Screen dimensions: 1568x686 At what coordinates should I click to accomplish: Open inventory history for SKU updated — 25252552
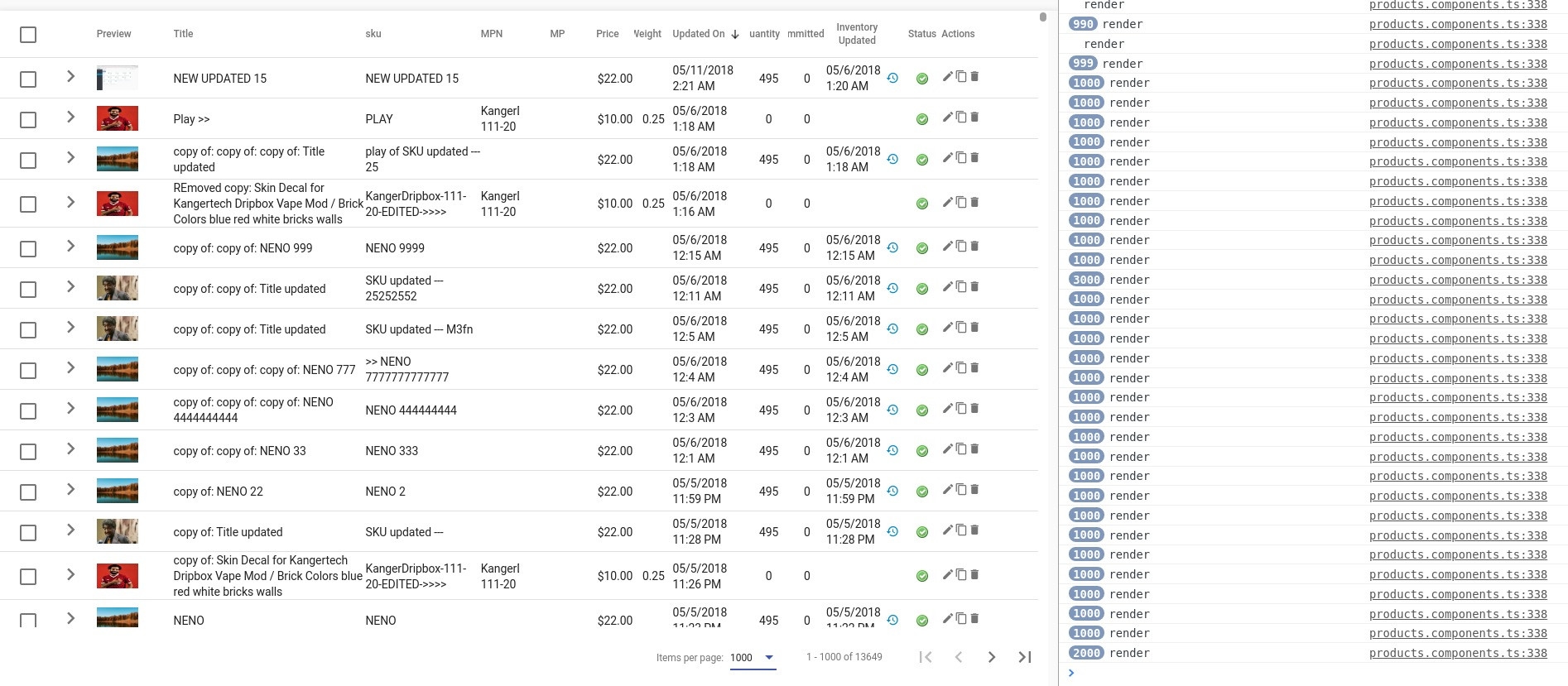click(892, 288)
